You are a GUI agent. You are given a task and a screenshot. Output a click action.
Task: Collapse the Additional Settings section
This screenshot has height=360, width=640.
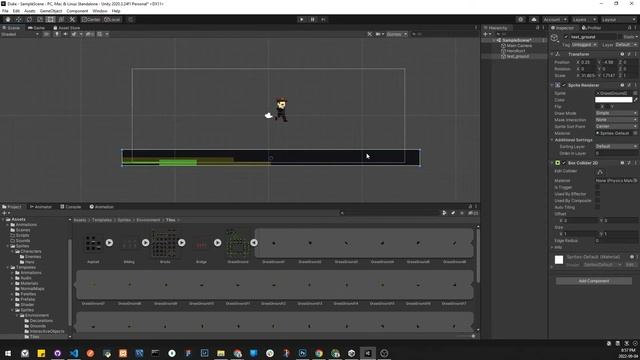click(x=552, y=140)
